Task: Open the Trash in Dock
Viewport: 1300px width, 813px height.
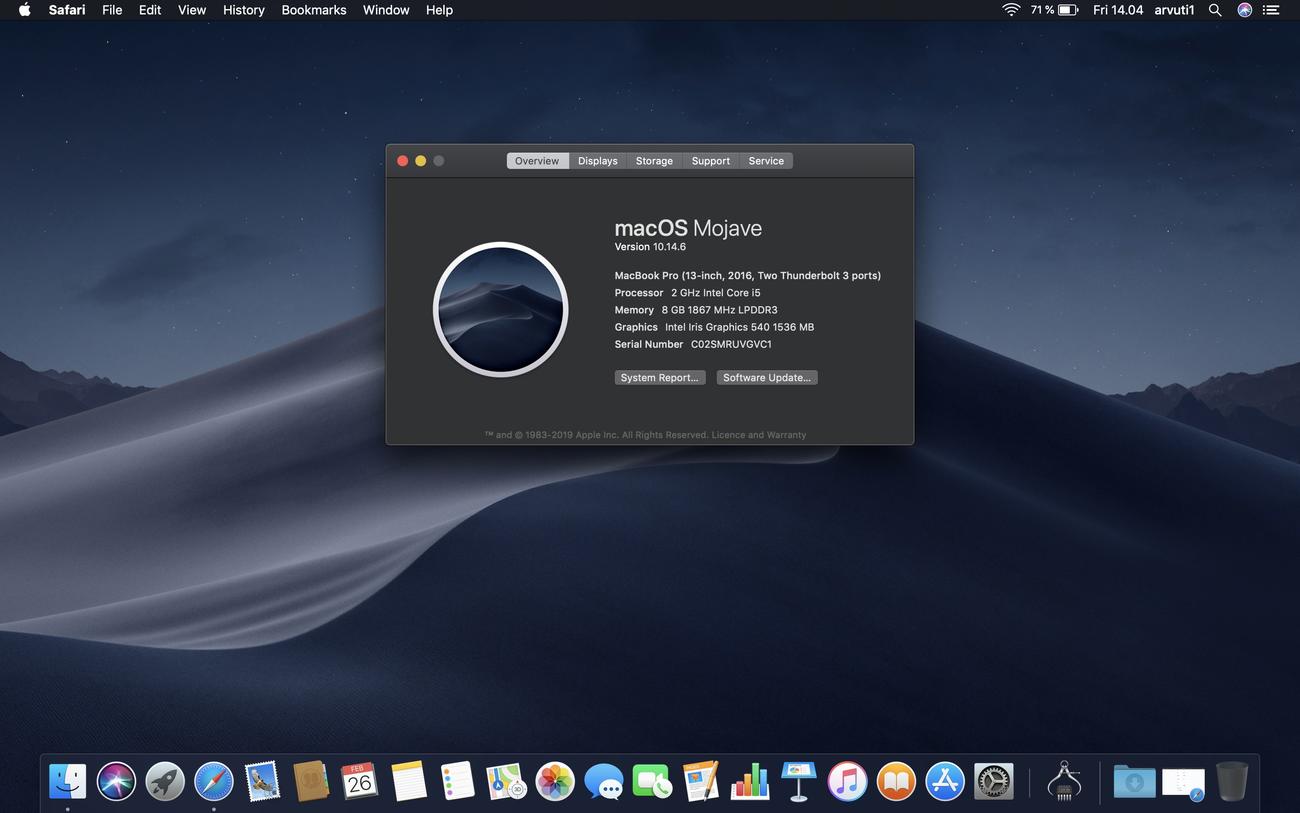Action: click(1232, 781)
